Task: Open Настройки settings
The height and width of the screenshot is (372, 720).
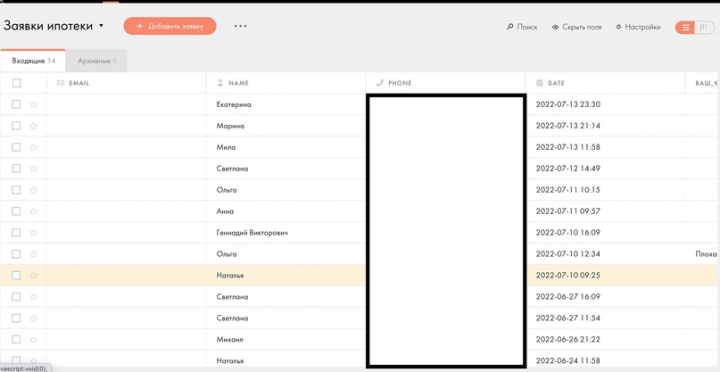Action: (x=638, y=27)
